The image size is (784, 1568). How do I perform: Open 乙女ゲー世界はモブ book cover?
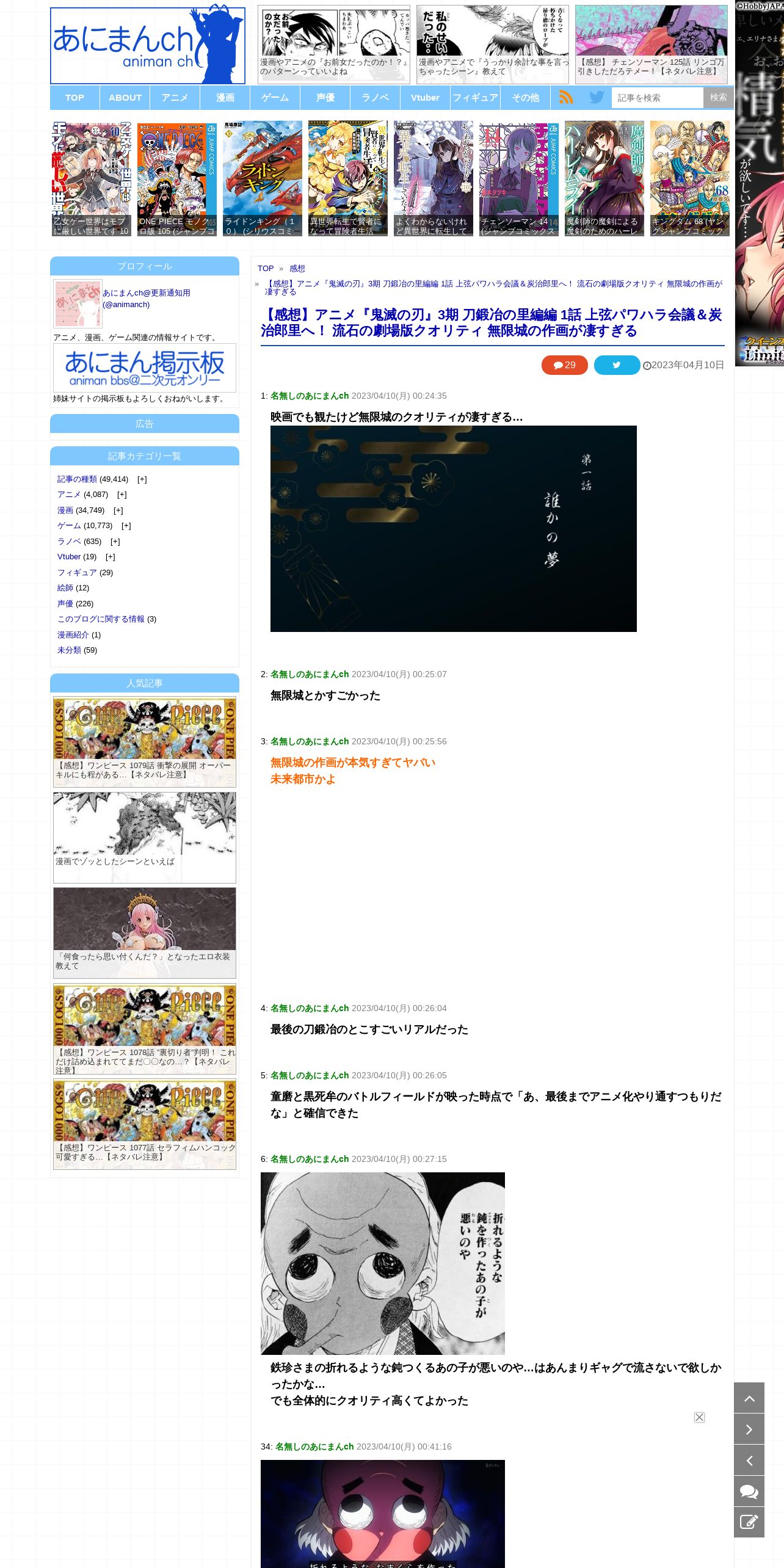[x=92, y=178]
